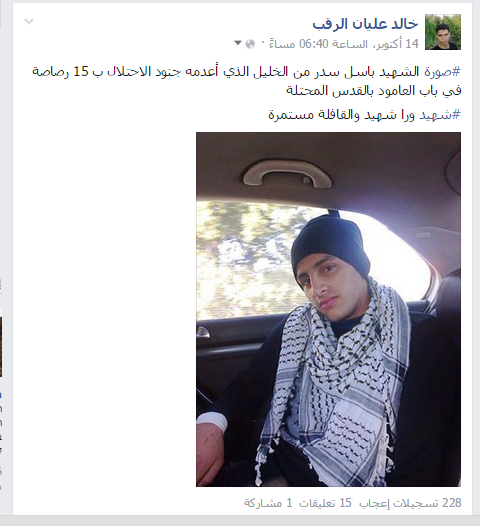View the 1 مشاركة share
Screen dimensions: 480x526
[x=268, y=503]
